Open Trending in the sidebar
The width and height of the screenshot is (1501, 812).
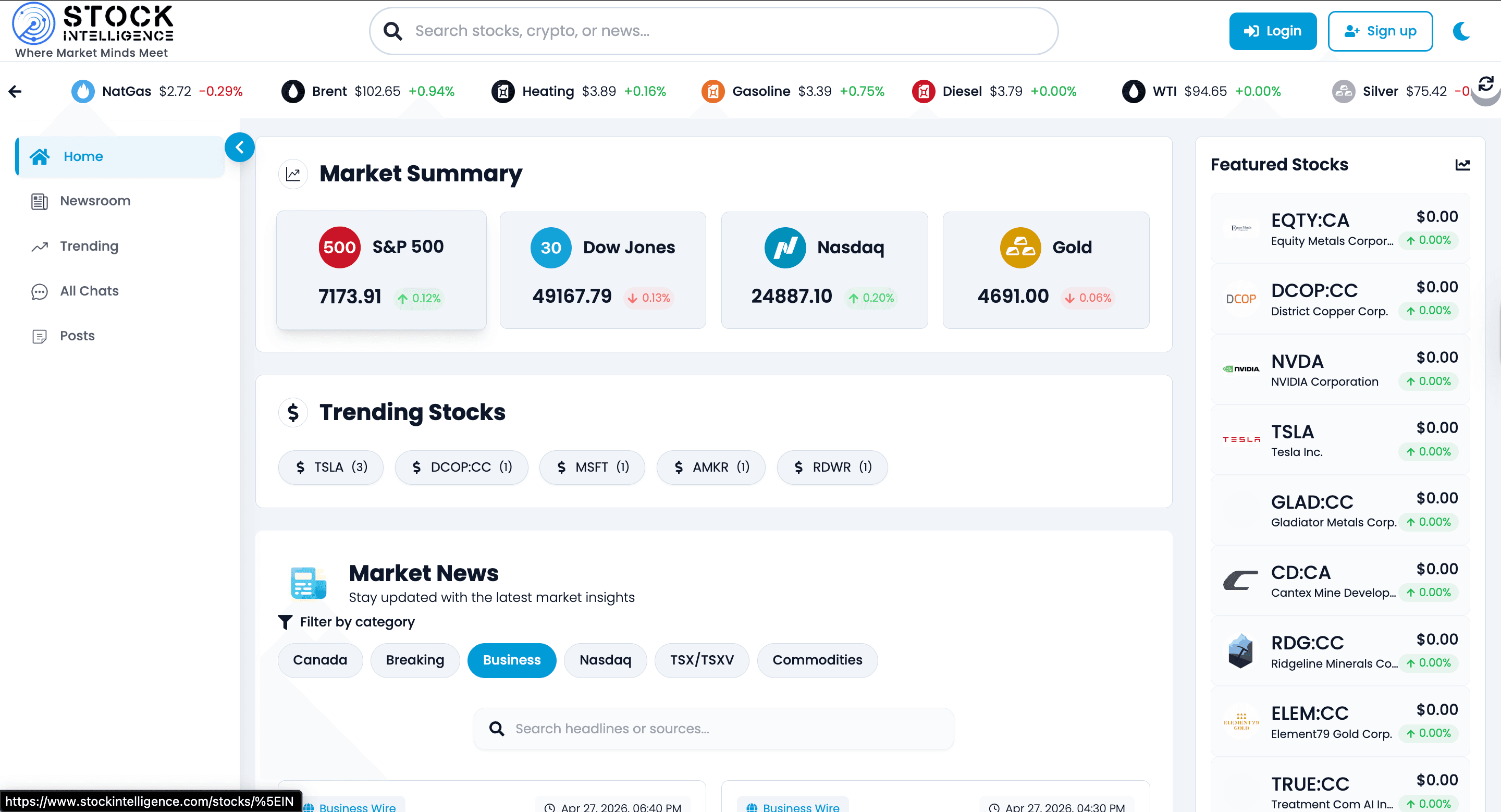pos(120,247)
